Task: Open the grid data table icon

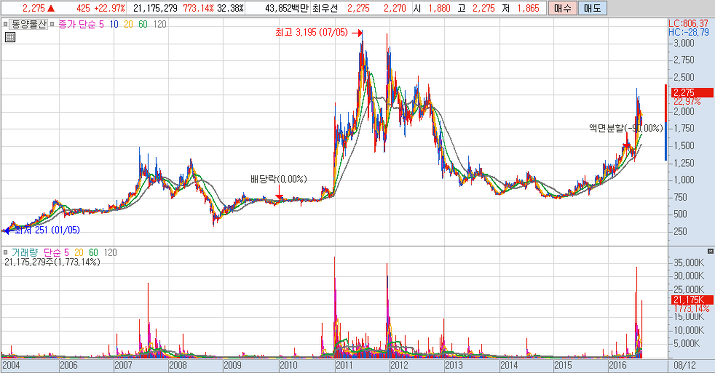Action: click(10, 37)
